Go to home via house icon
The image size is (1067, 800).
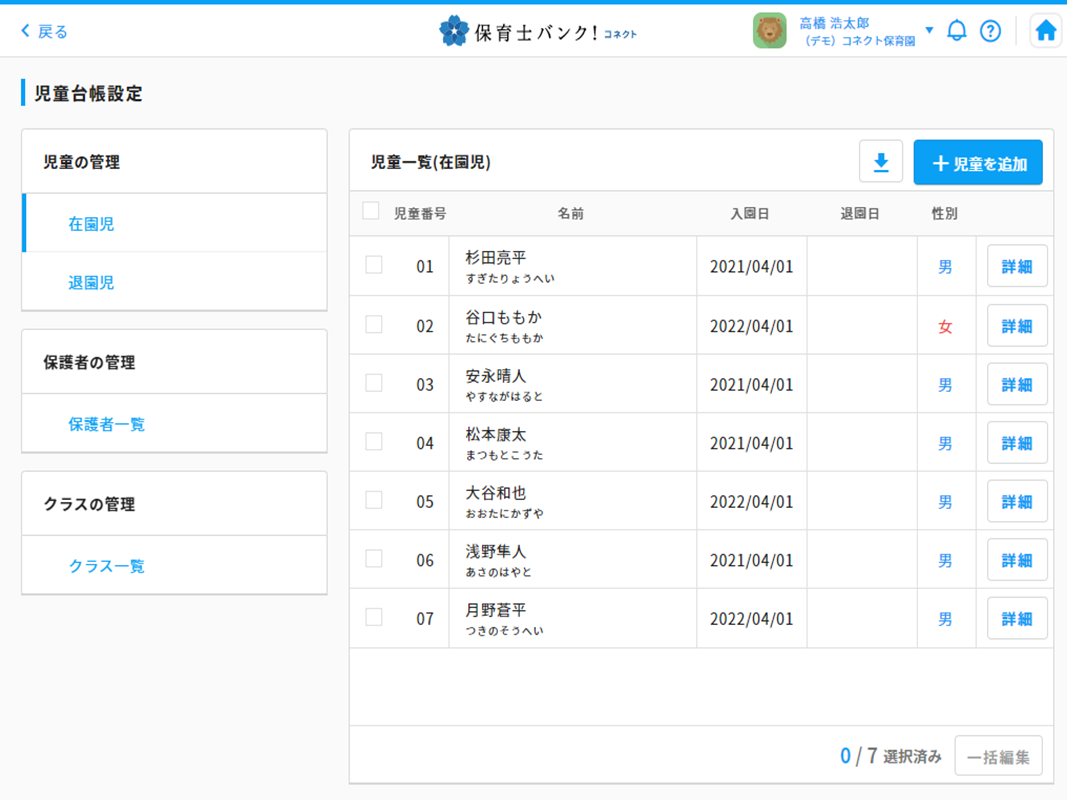click(x=1045, y=31)
